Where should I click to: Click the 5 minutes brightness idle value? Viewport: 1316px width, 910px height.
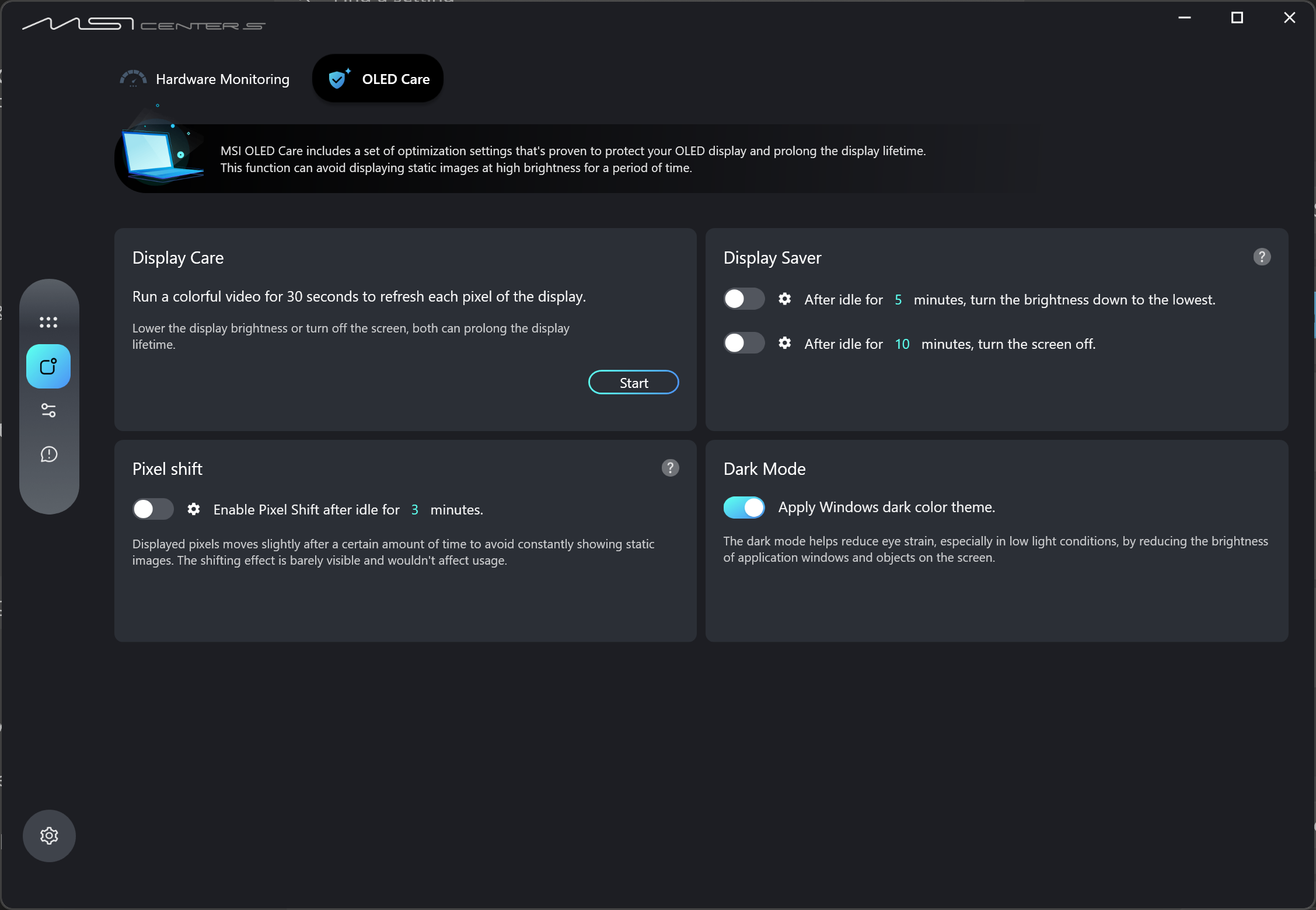click(x=898, y=300)
